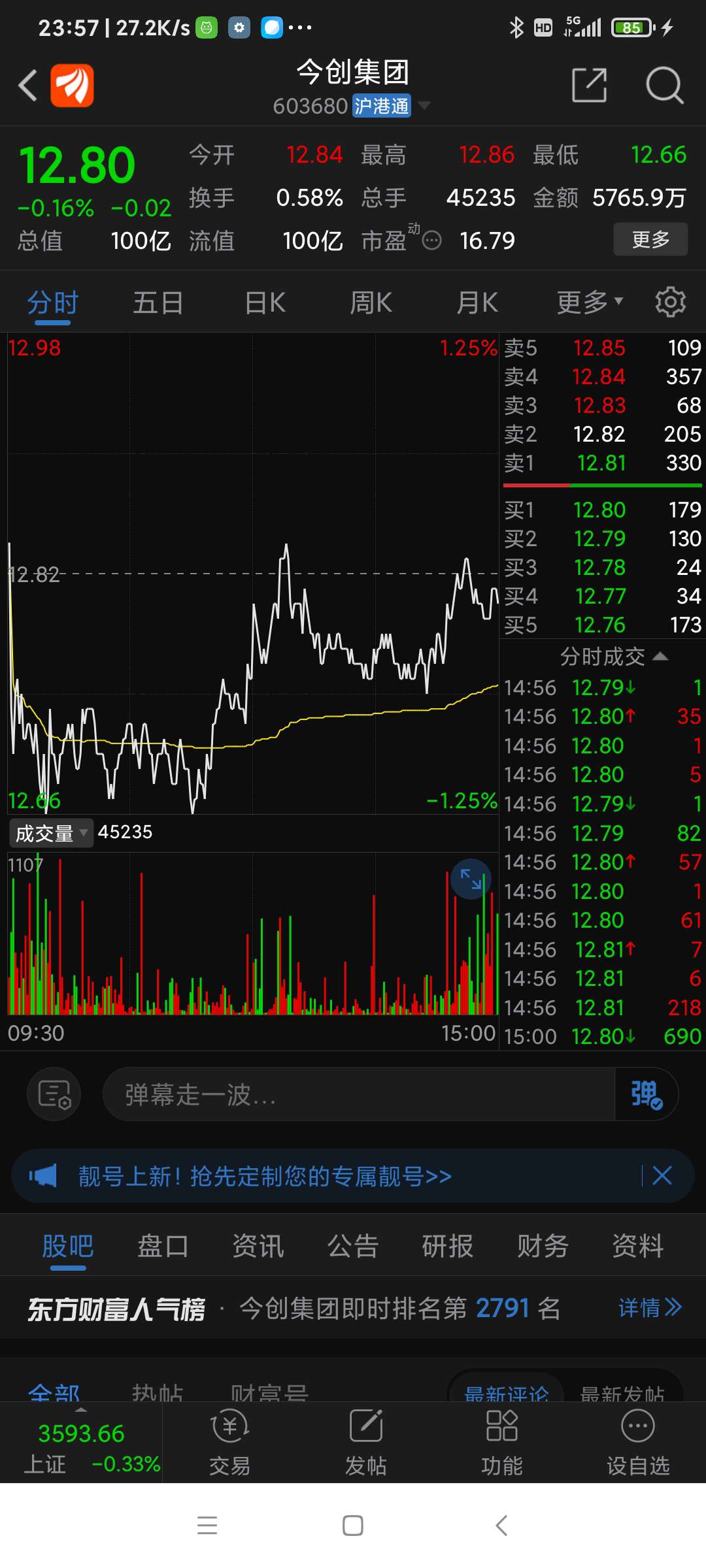Tap the 沪港通 badge
706x1568 pixels.
[x=382, y=106]
